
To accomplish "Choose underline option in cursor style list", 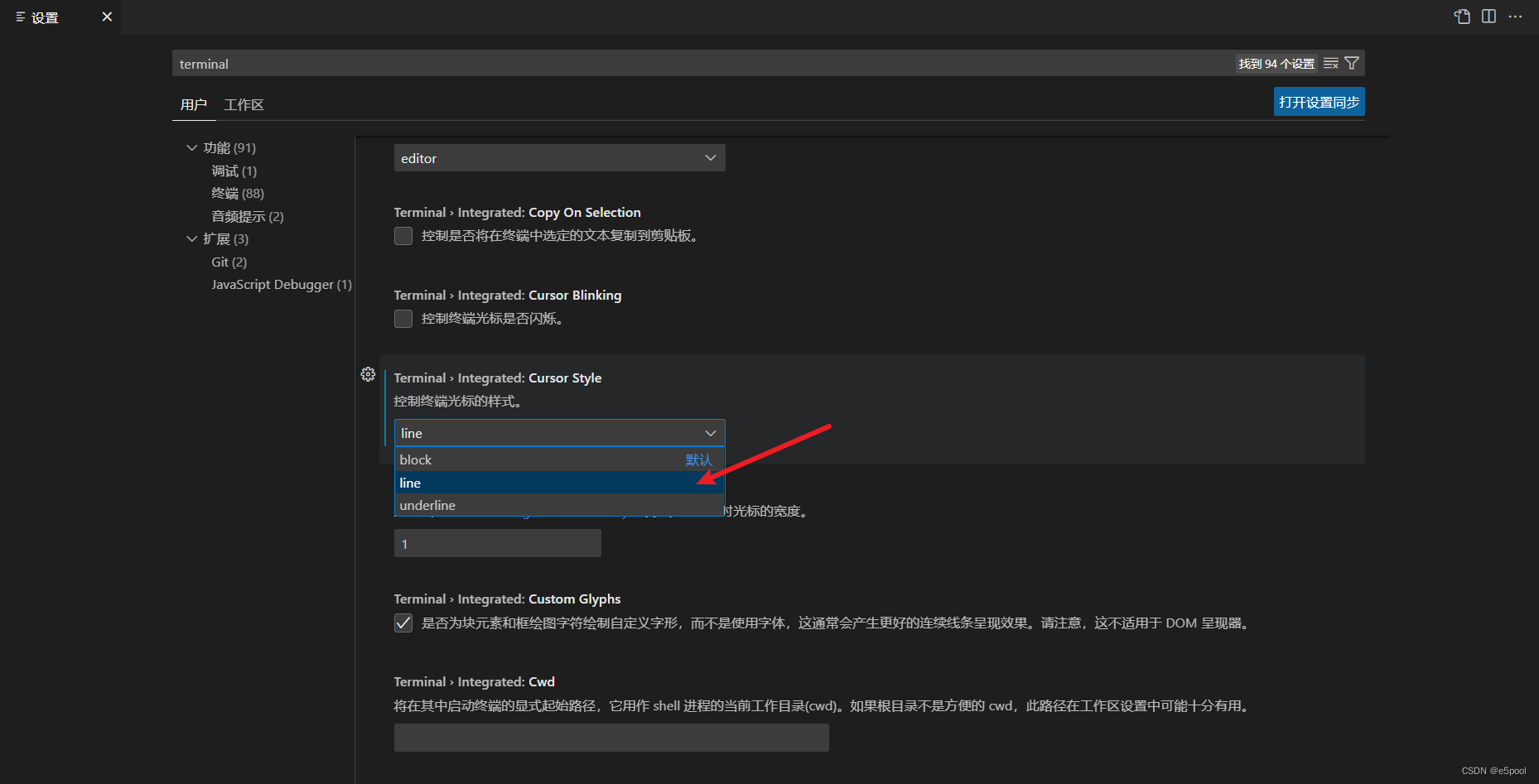I will [560, 505].
